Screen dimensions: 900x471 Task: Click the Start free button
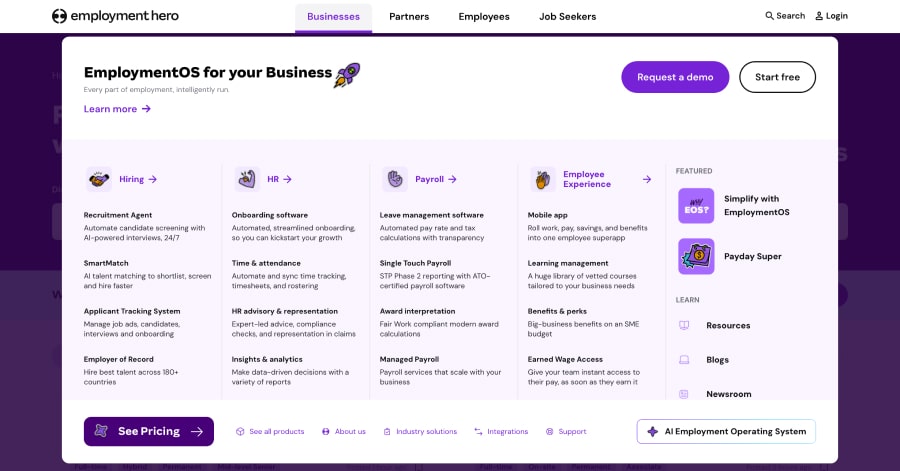point(777,77)
